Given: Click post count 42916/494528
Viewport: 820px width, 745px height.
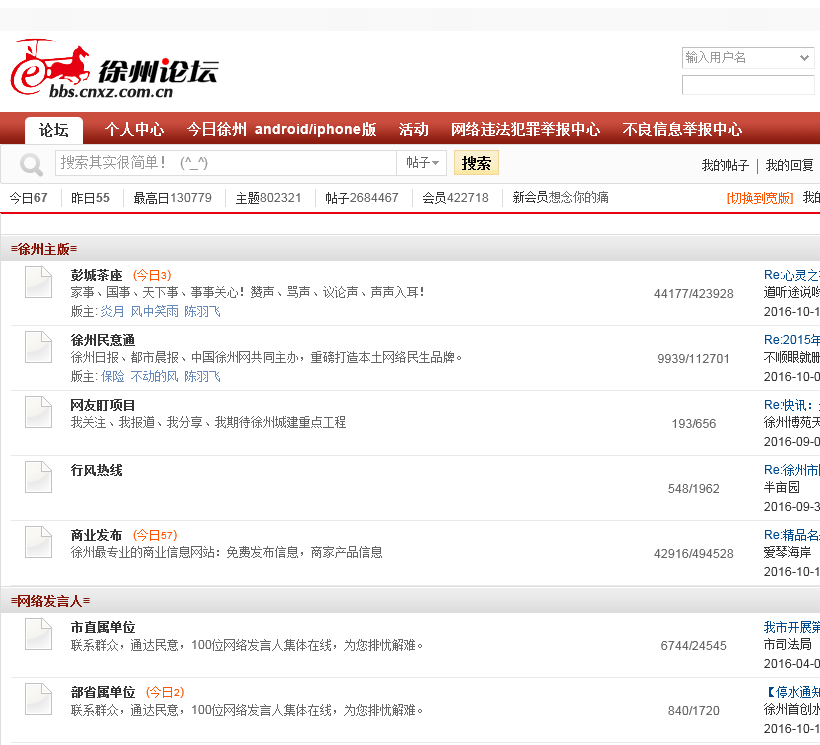Looking at the screenshot, I should tap(693, 554).
